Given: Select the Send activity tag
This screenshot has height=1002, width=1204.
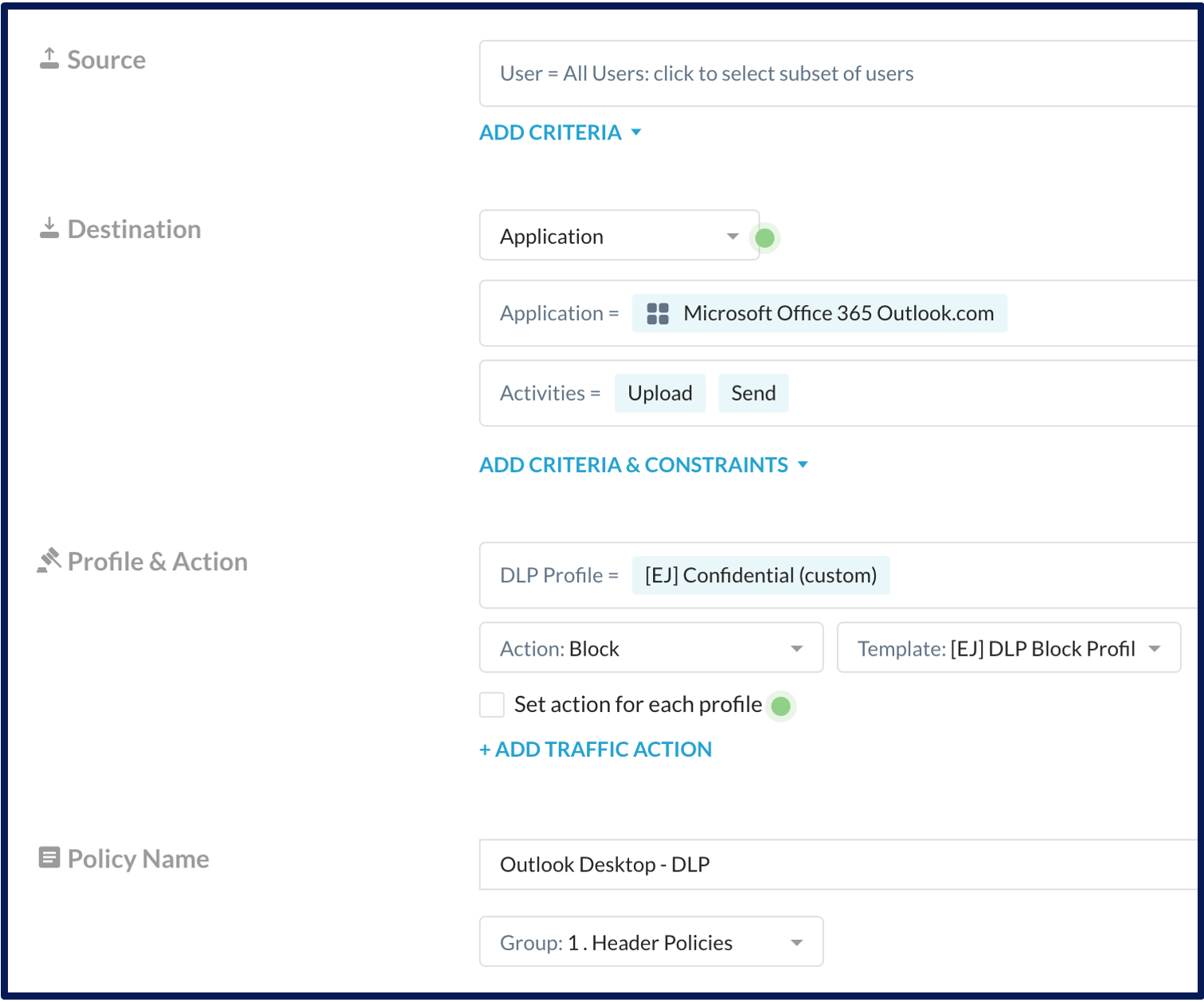Looking at the screenshot, I should coord(753,393).
